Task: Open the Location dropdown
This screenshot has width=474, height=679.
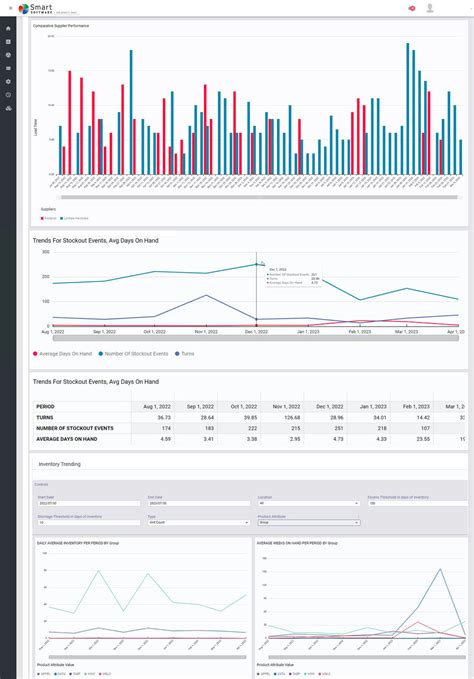Action: coord(309,503)
